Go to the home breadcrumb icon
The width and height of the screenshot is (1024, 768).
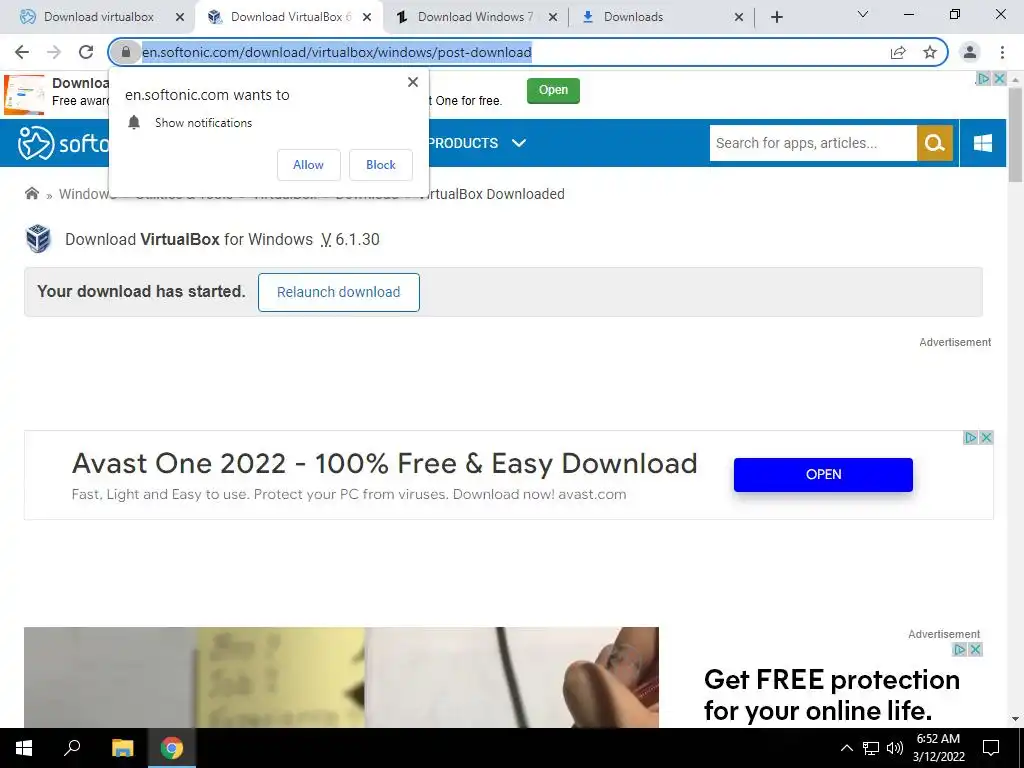pyautogui.click(x=31, y=193)
